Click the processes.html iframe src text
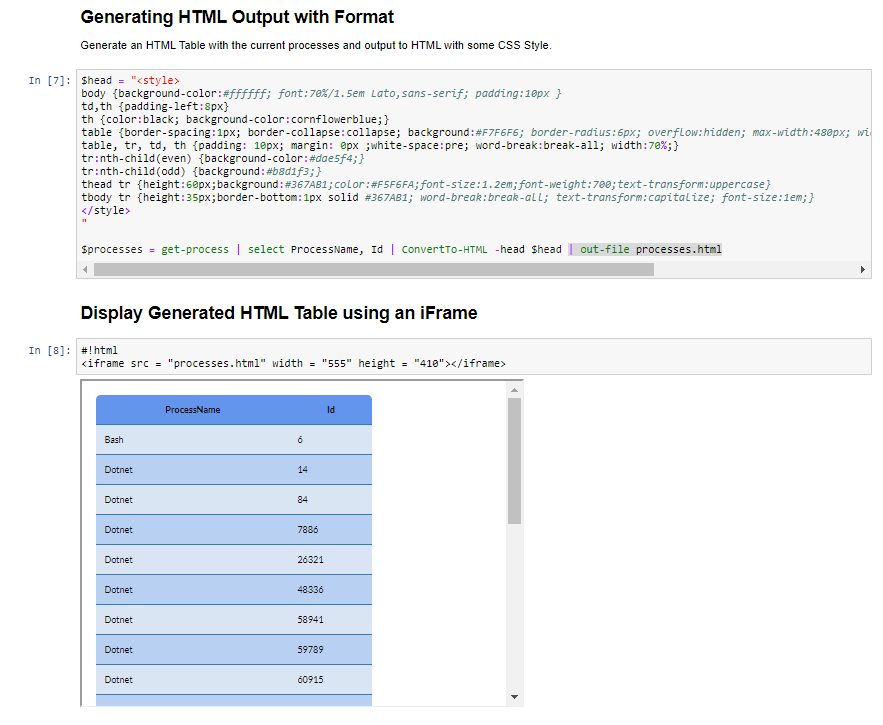 click(215, 363)
